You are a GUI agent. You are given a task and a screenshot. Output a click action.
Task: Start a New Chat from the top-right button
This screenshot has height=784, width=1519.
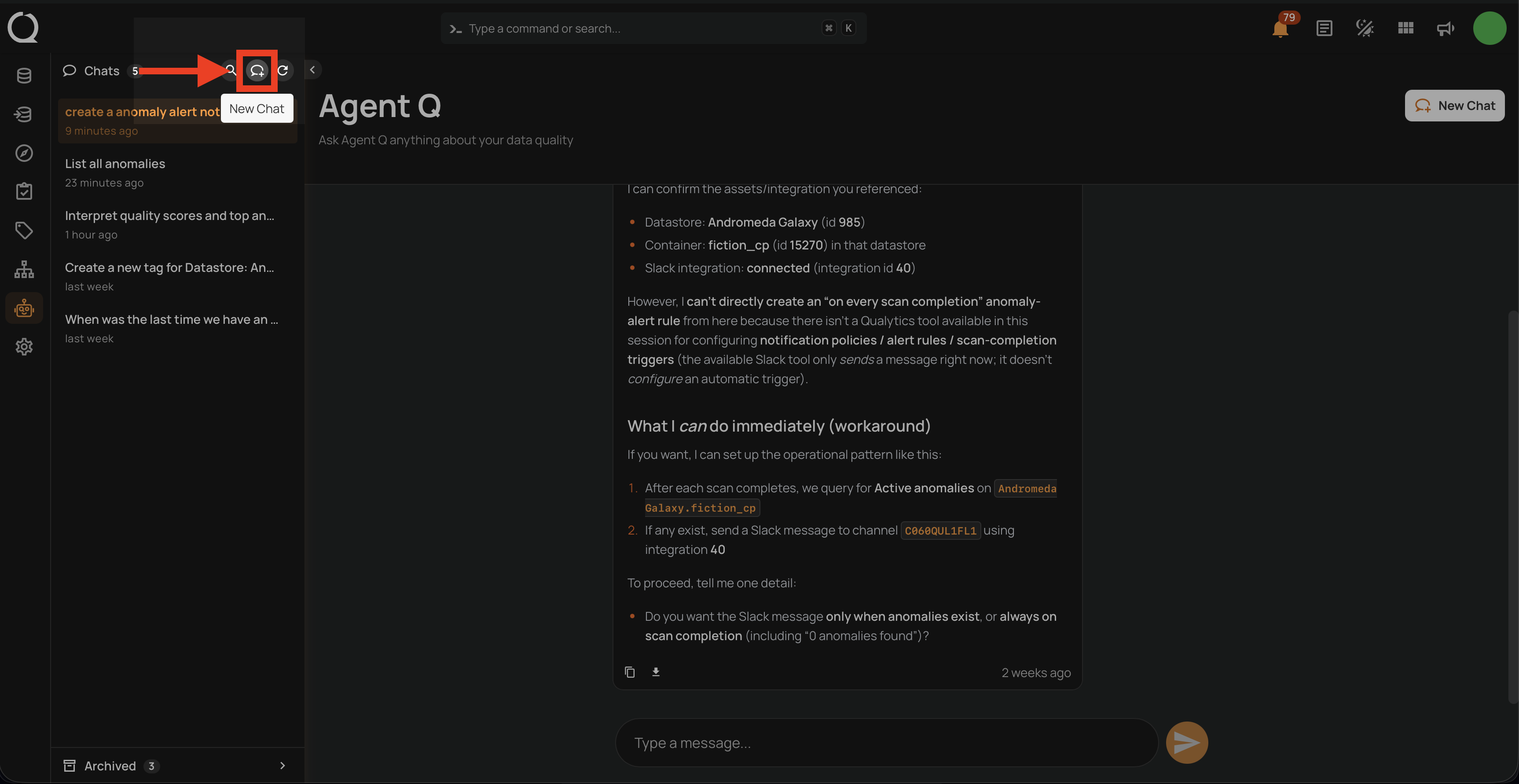[1454, 106]
